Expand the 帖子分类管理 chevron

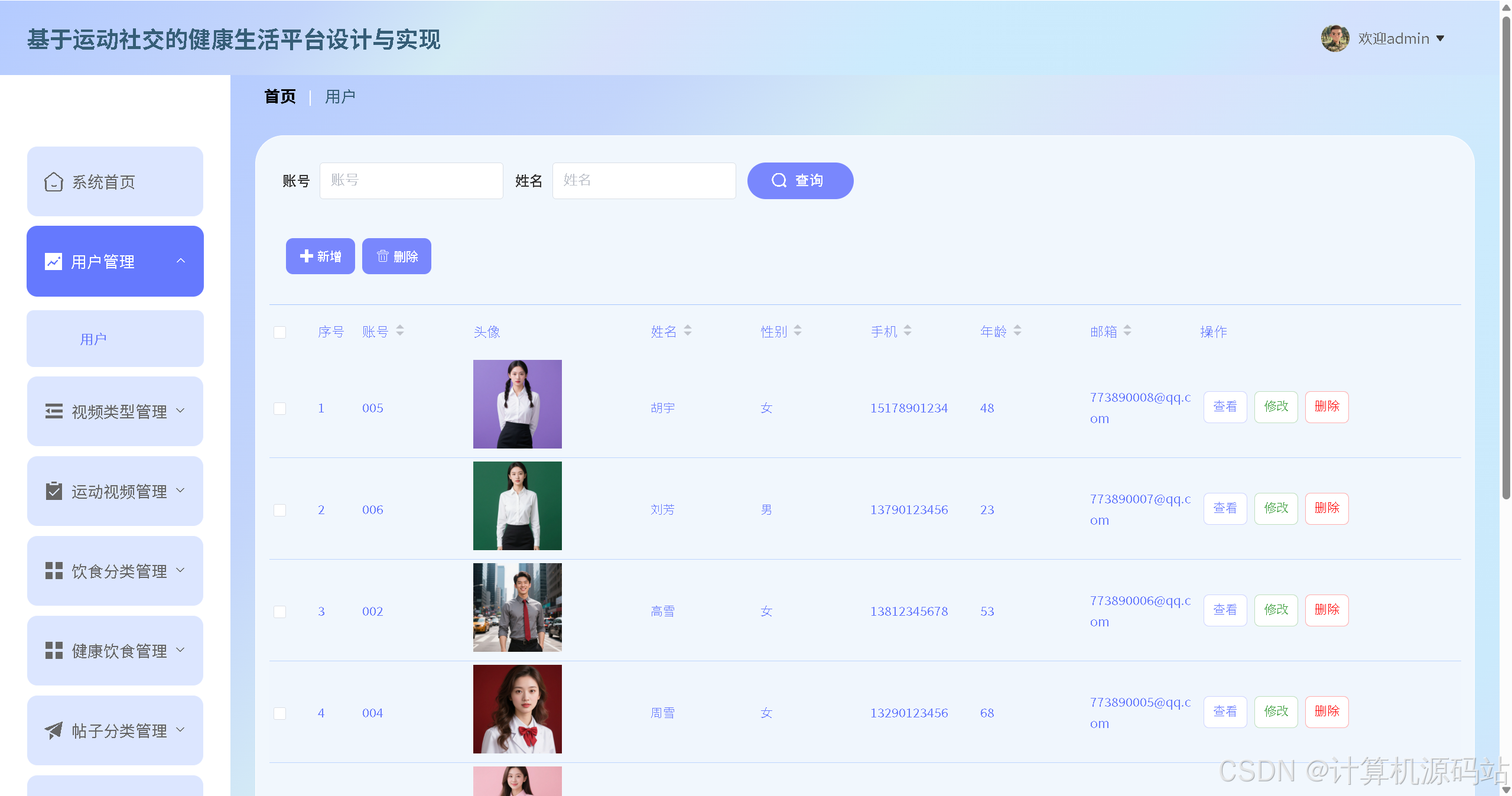tap(181, 729)
